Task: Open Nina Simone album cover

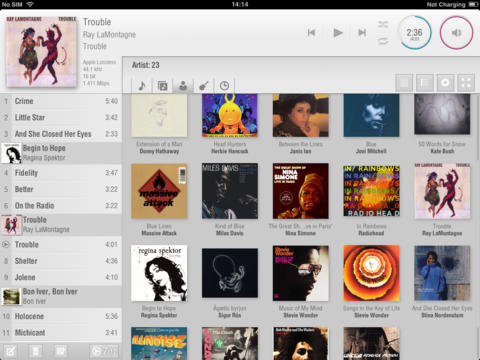Action: (300, 191)
